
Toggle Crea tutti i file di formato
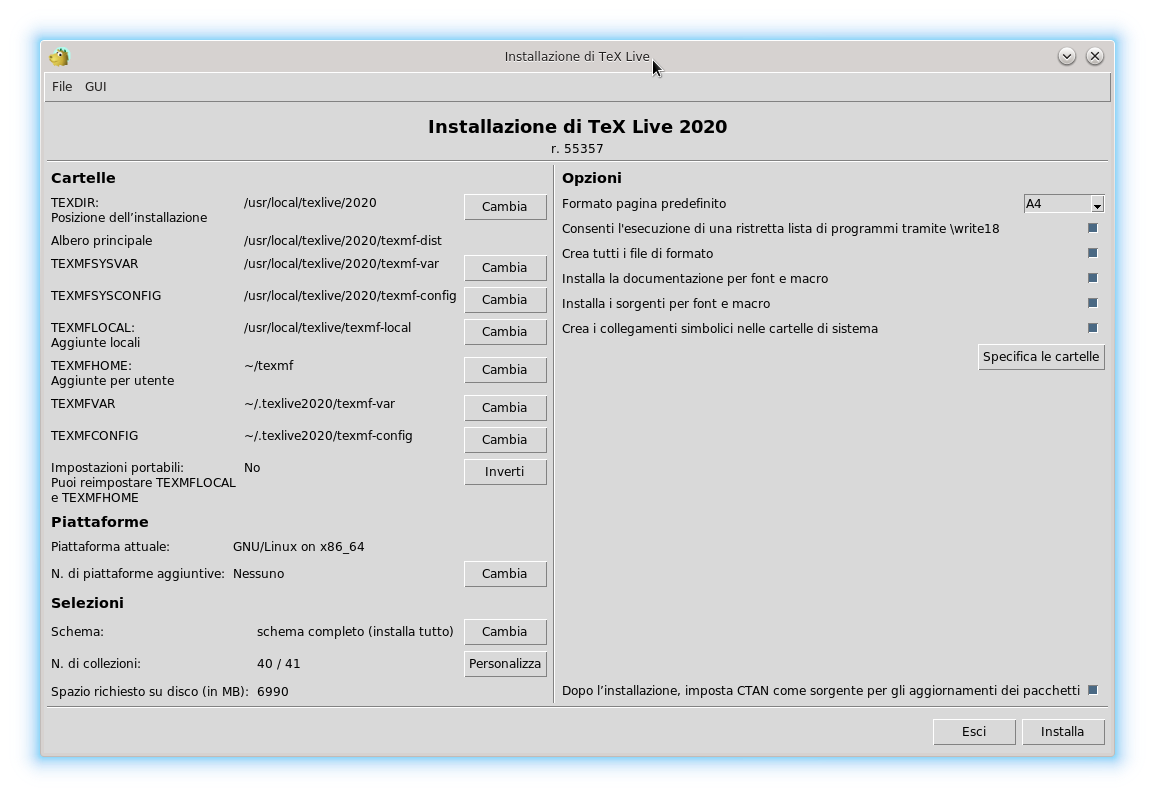(1093, 253)
